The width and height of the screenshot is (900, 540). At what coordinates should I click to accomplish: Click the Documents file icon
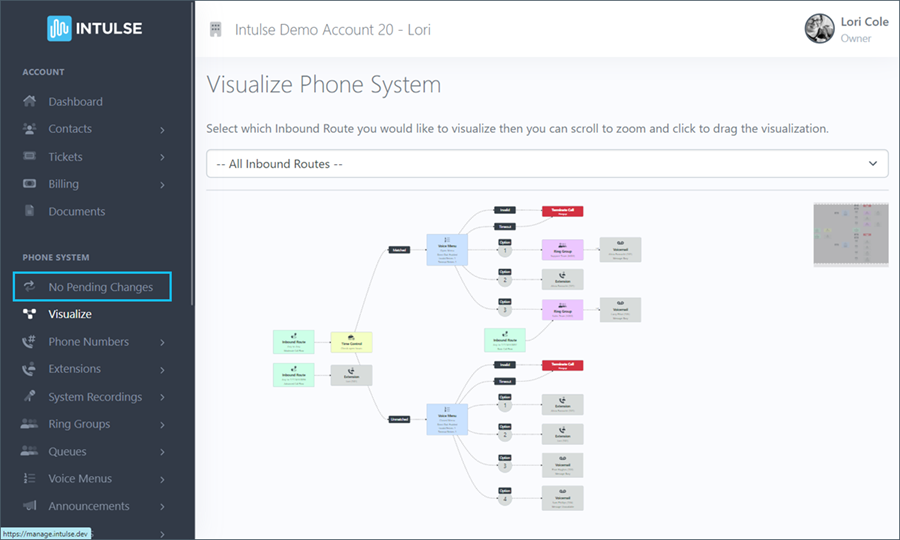pos(29,211)
